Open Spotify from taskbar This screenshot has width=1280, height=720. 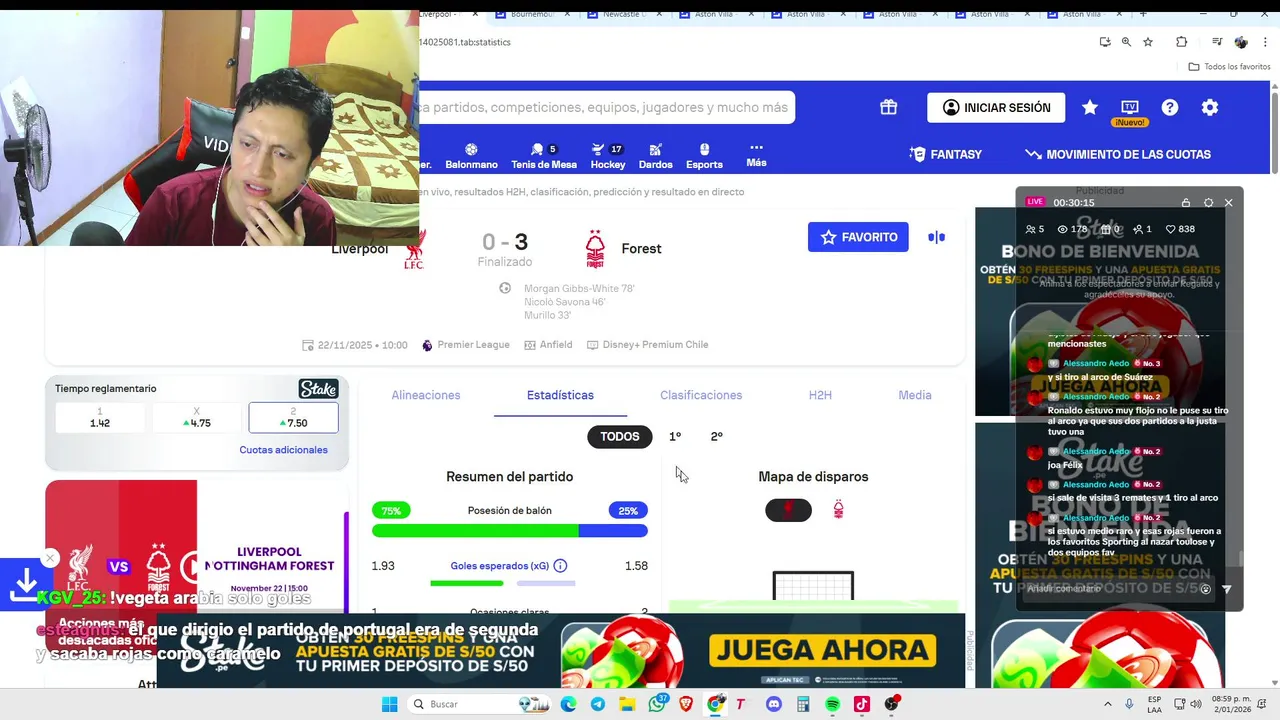[833, 704]
